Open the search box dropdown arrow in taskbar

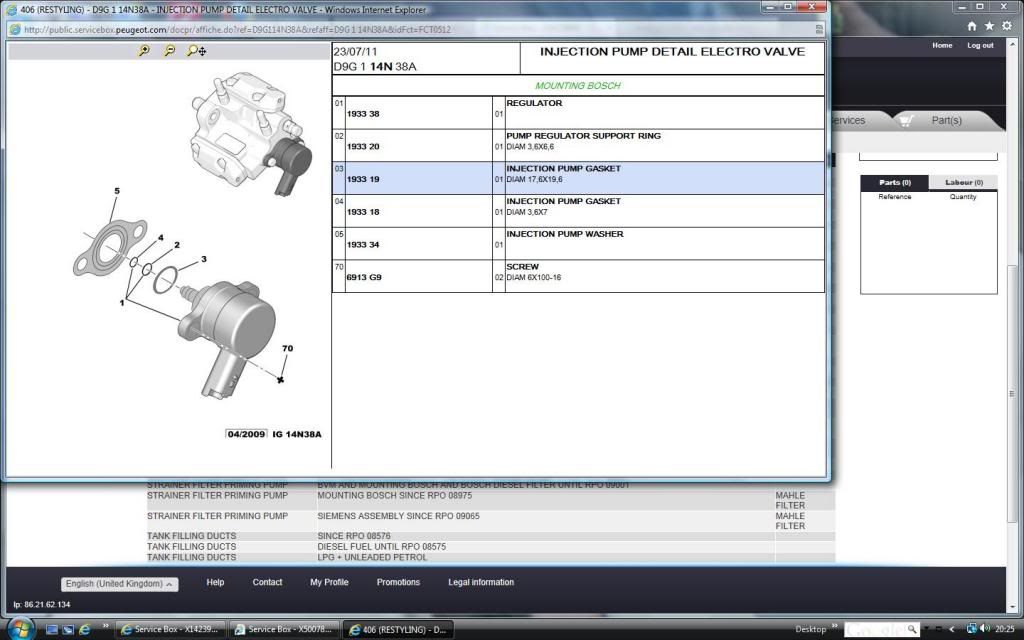click(x=926, y=629)
